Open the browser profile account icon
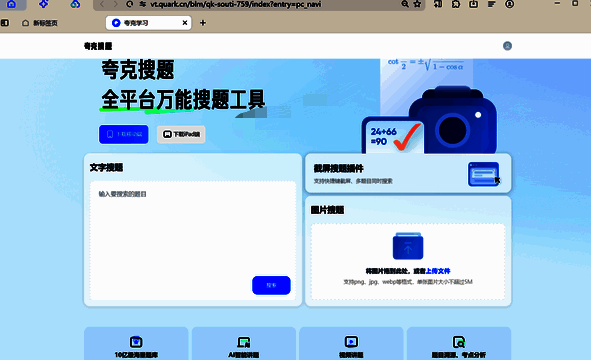 pyautogui.click(x=509, y=4)
